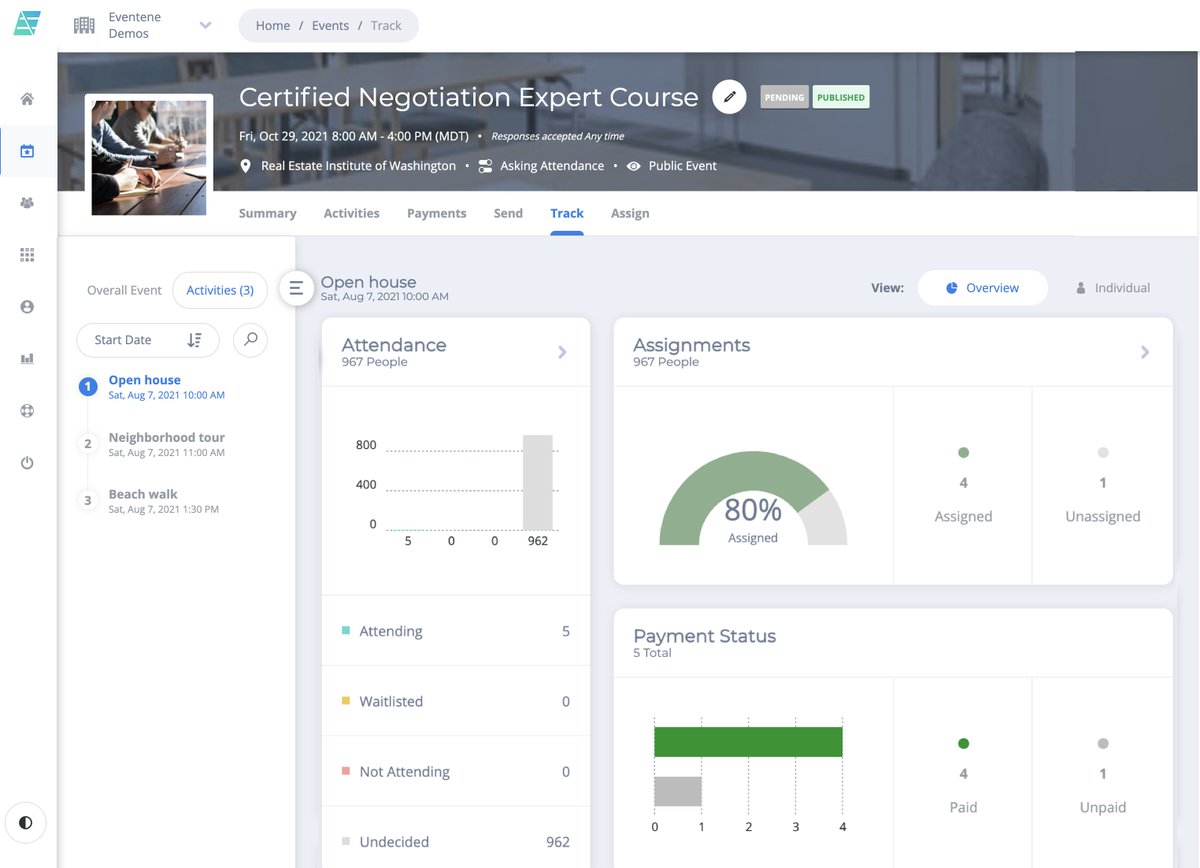Click the PUBLISHED status badge

(x=841, y=97)
